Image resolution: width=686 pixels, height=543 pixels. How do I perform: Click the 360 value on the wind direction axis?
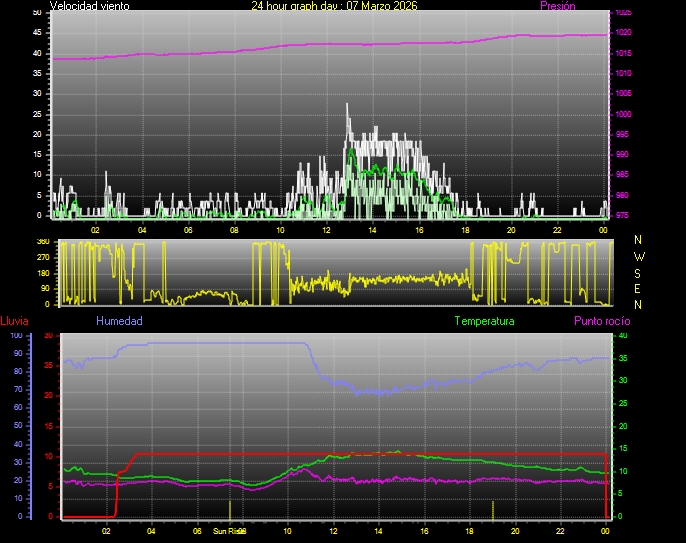coord(43,242)
